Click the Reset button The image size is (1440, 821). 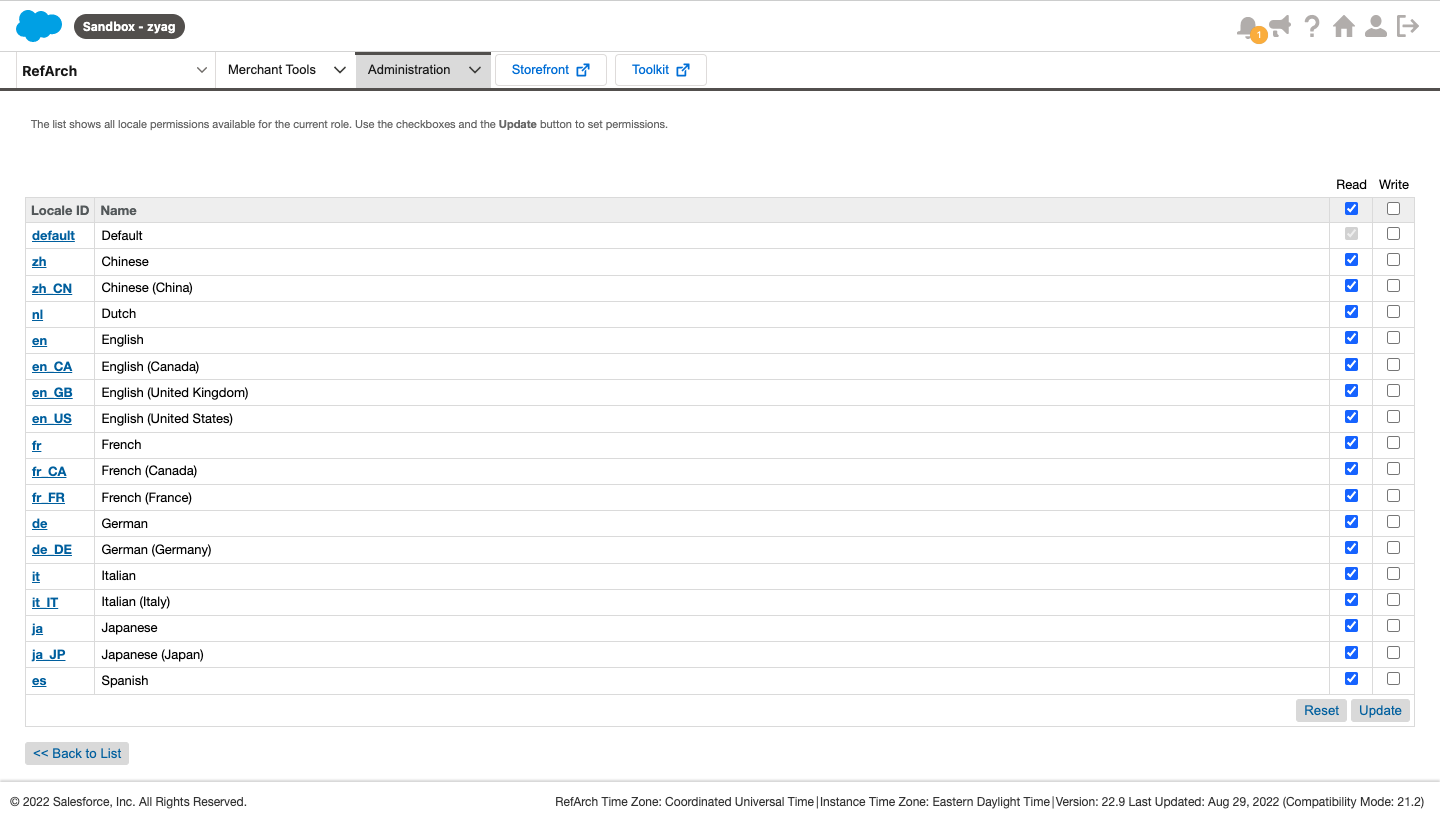tap(1321, 710)
